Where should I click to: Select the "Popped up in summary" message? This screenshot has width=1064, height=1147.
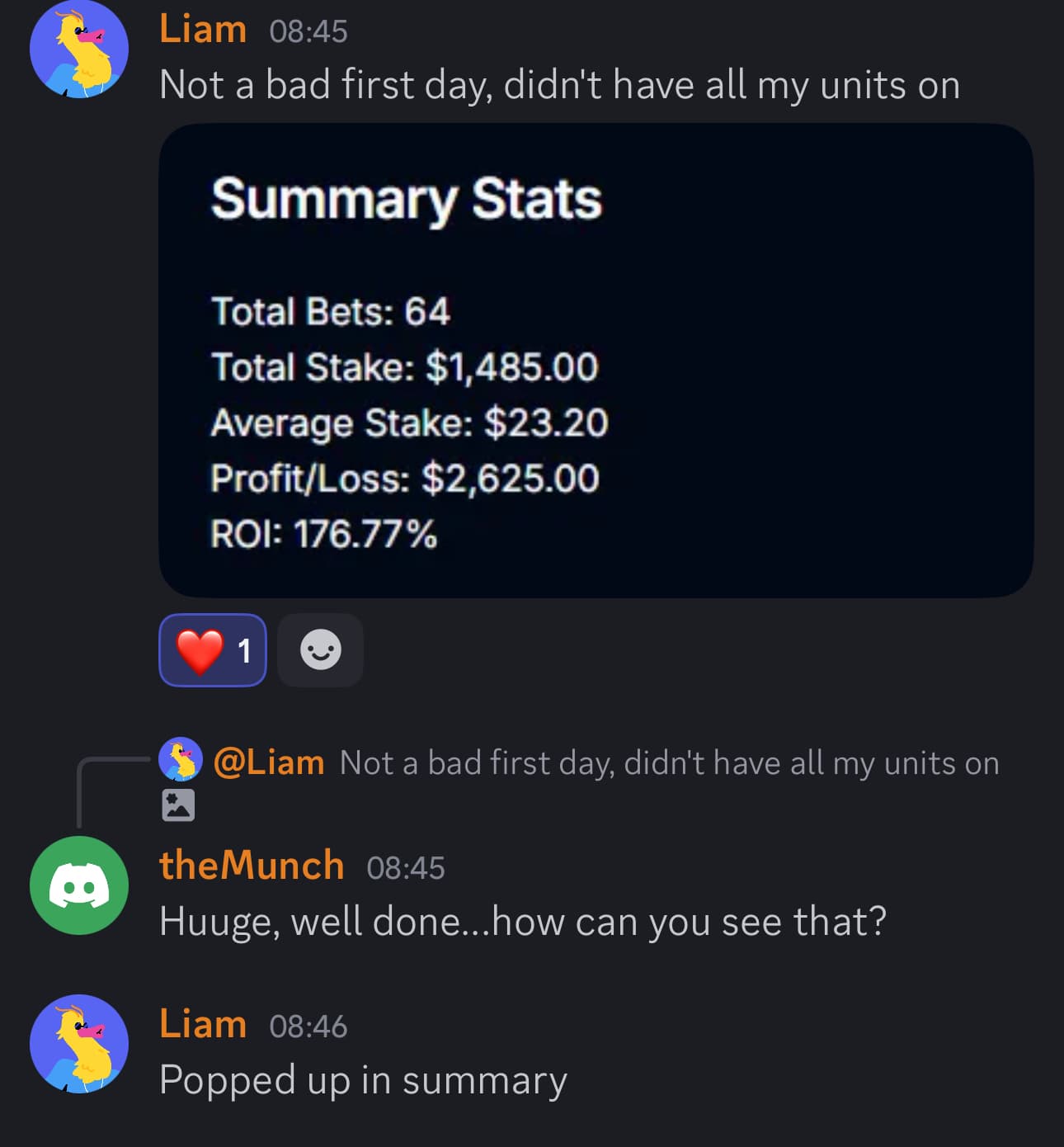point(363,1080)
